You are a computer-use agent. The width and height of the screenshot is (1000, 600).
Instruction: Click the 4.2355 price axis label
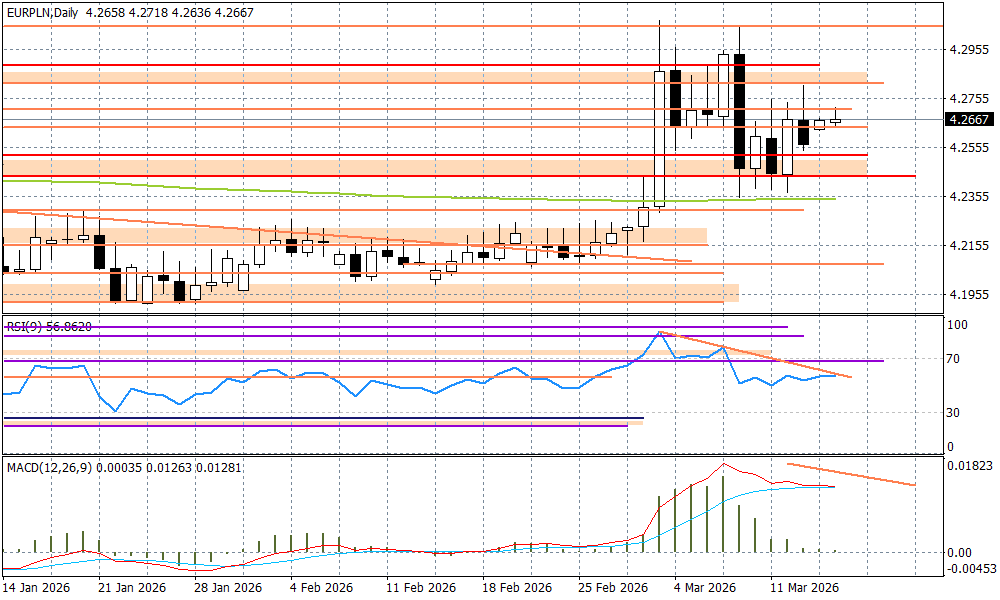click(969, 196)
